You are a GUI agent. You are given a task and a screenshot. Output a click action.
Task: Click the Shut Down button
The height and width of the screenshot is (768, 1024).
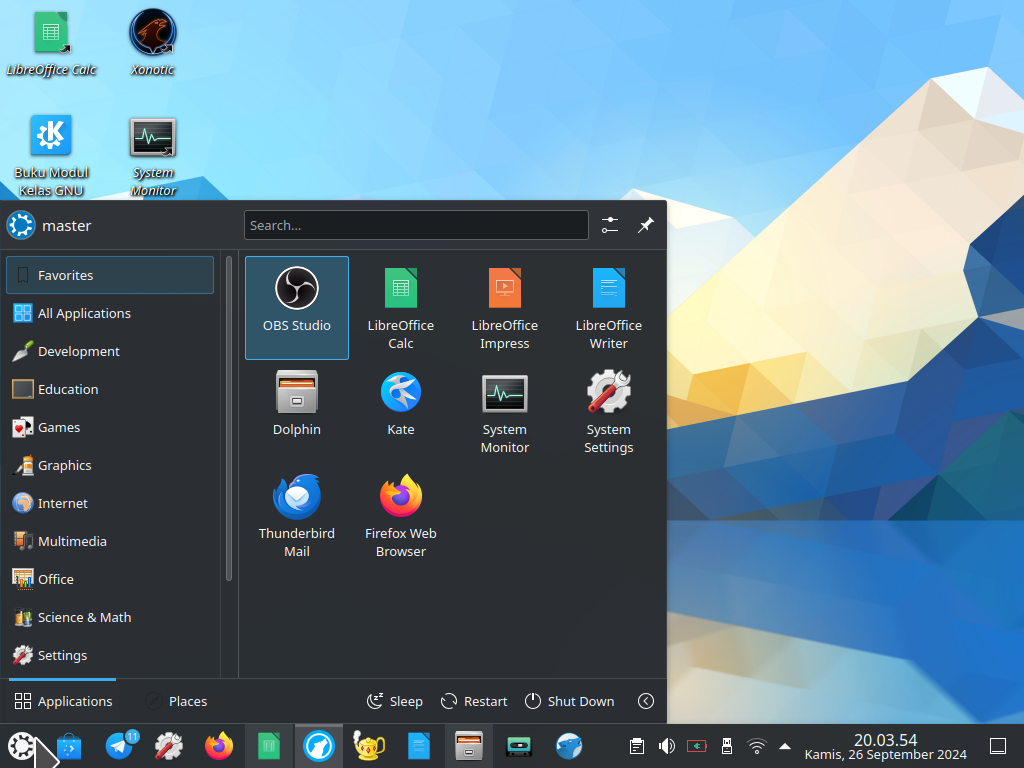(569, 701)
